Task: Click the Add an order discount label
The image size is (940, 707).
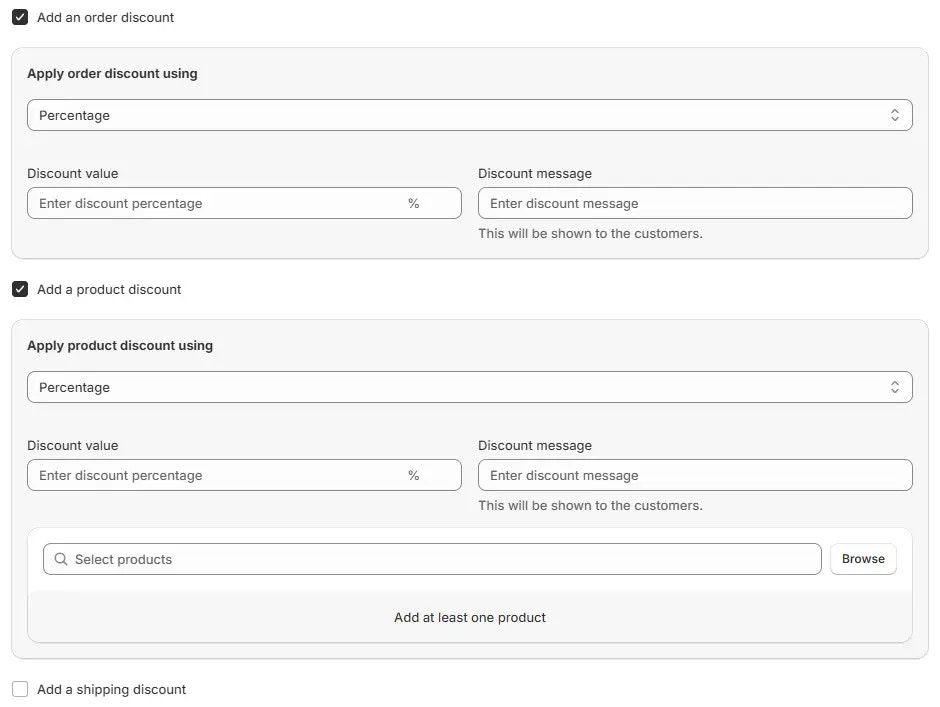Action: pyautogui.click(x=105, y=17)
